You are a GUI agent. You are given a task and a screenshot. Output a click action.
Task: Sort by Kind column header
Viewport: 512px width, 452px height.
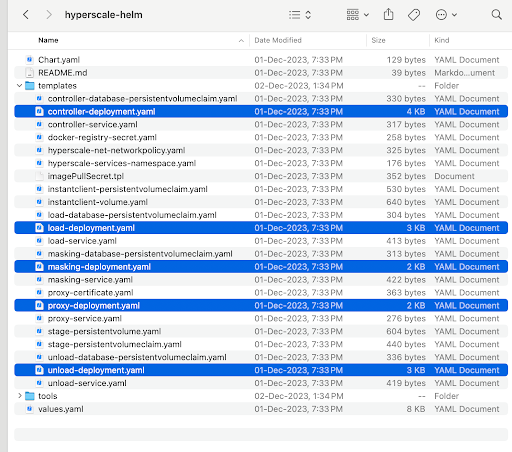pyautogui.click(x=442, y=40)
